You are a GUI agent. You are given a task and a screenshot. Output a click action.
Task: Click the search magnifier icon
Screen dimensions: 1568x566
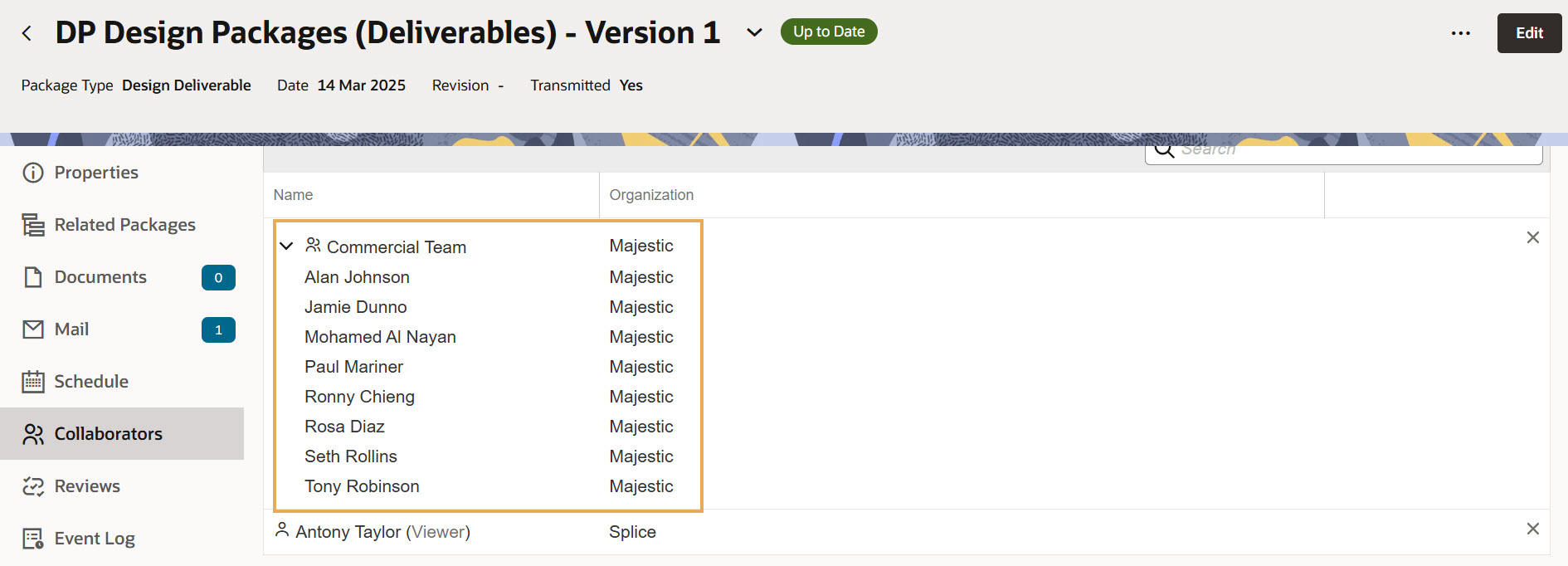1164,151
